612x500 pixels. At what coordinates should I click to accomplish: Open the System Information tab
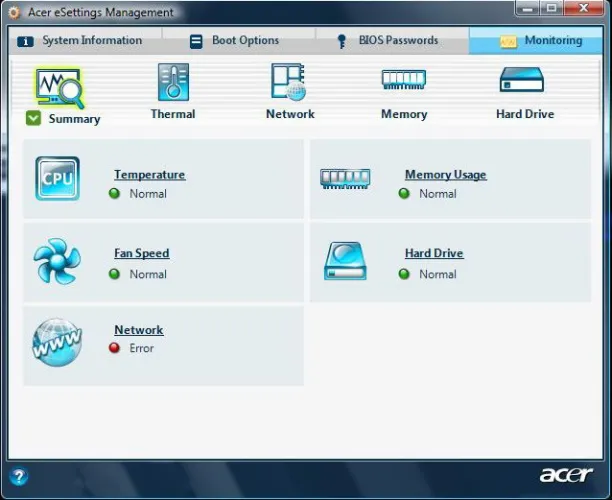84,41
